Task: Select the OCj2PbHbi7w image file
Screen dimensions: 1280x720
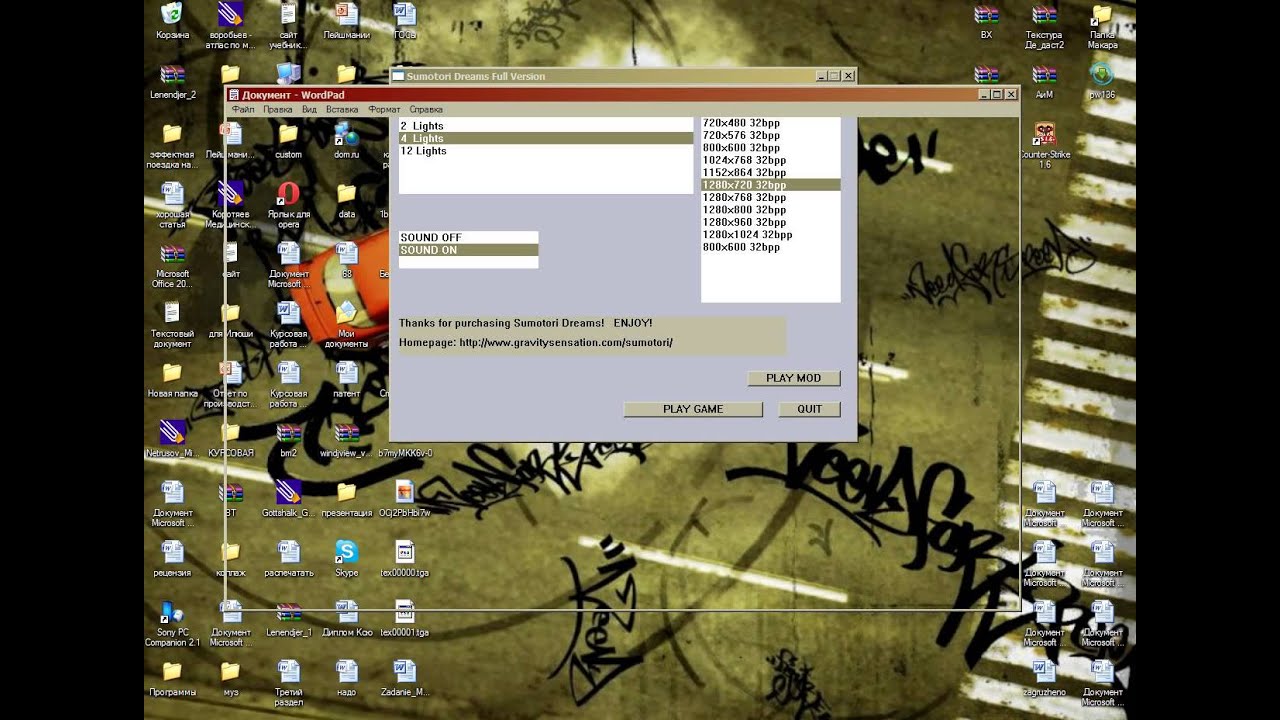Action: 404,492
